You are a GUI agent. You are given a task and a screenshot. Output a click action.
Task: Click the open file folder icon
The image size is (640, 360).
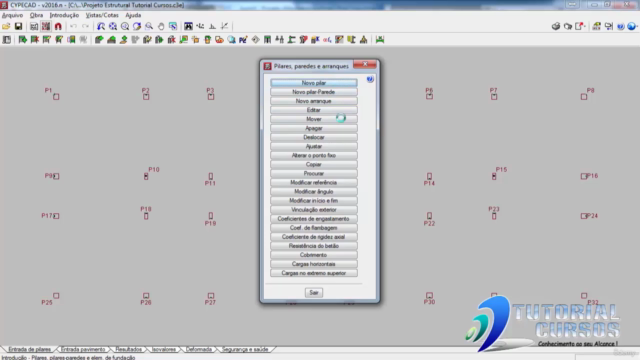click(6, 26)
